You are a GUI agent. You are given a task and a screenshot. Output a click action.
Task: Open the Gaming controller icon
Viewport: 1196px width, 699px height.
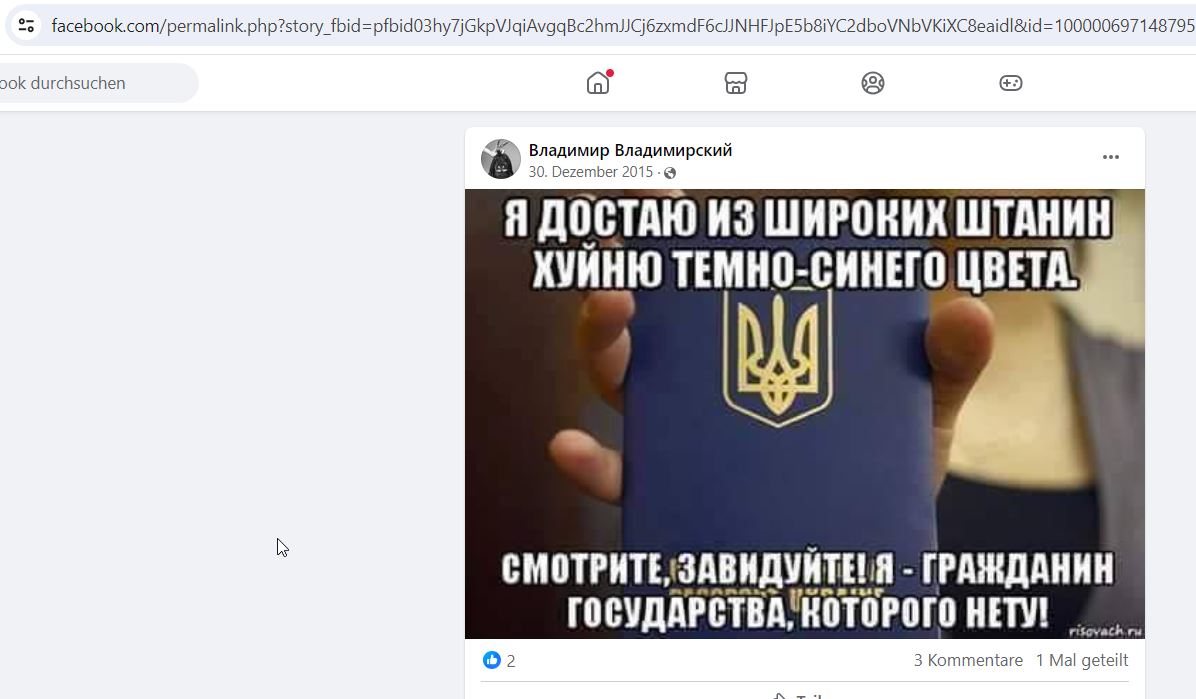coord(1011,82)
